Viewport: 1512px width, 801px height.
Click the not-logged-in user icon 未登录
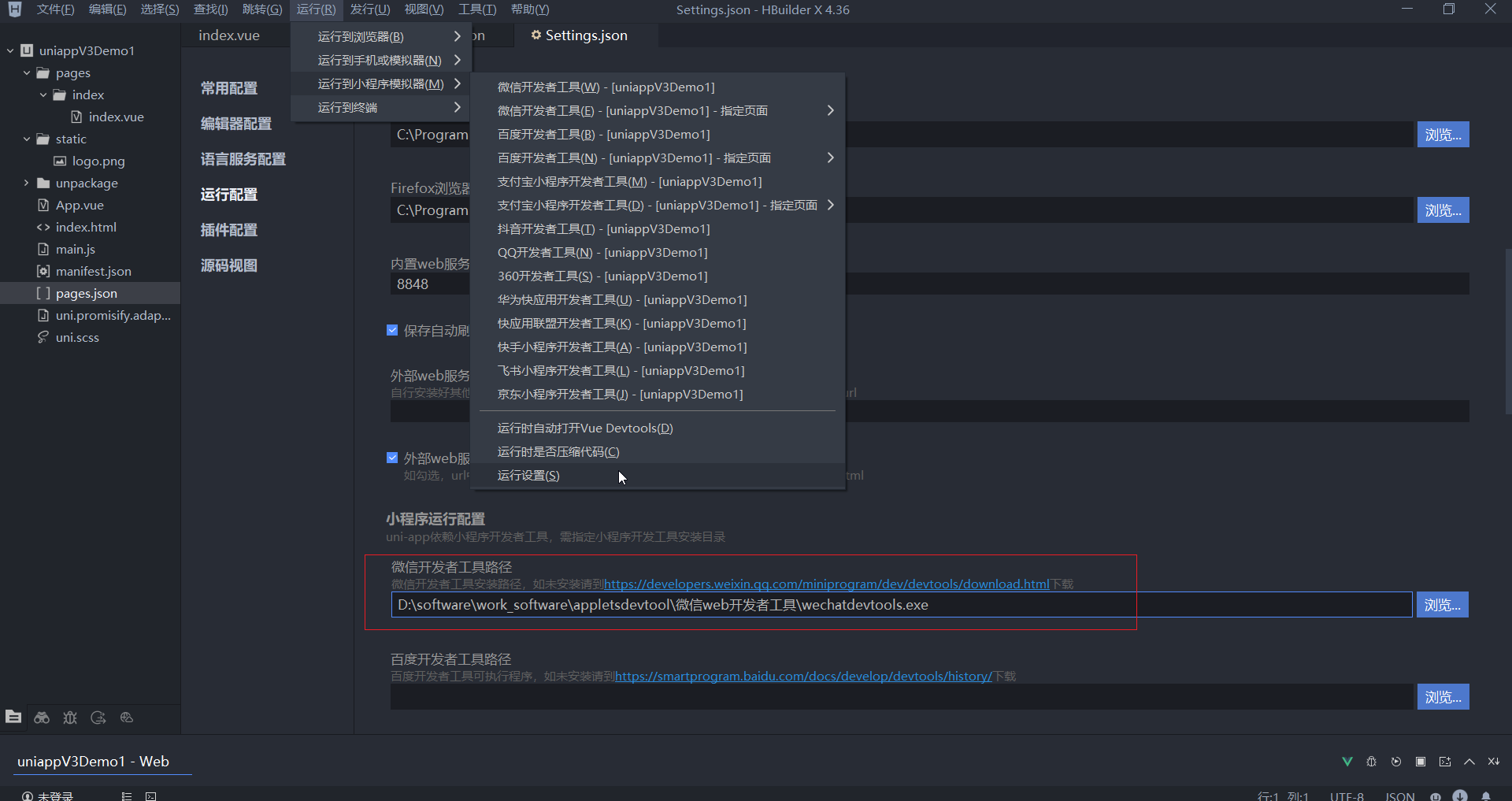[28, 796]
